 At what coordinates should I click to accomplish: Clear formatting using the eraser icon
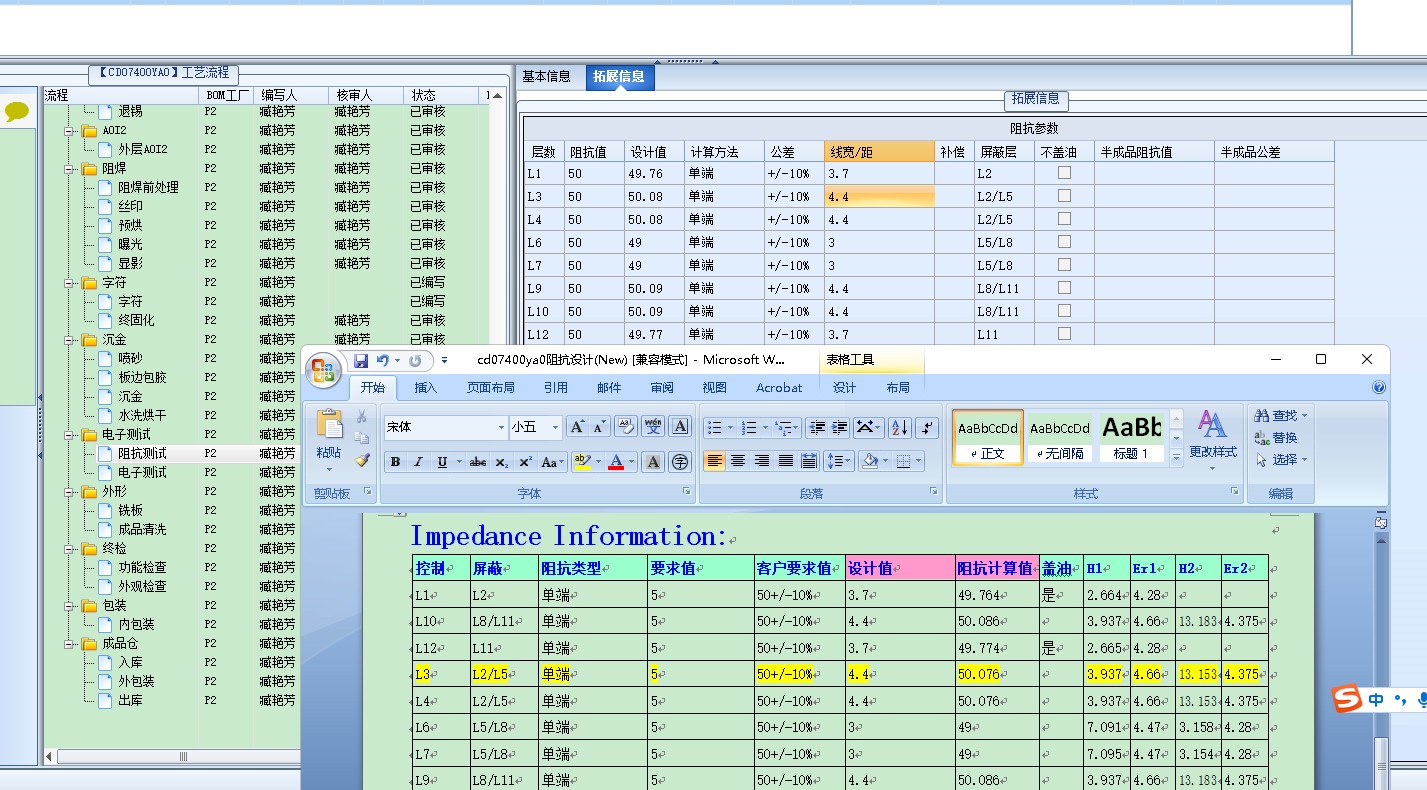point(626,427)
